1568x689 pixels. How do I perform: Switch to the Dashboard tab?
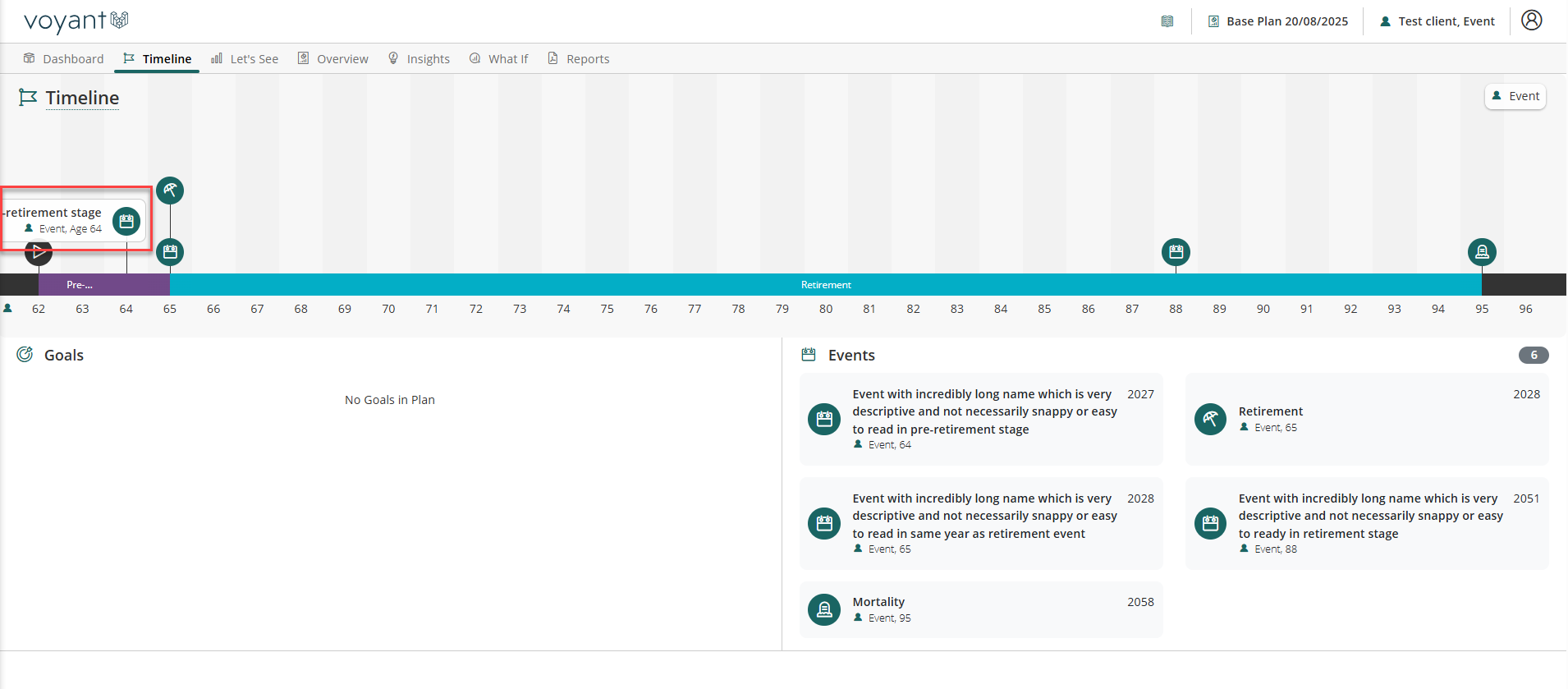[x=64, y=59]
